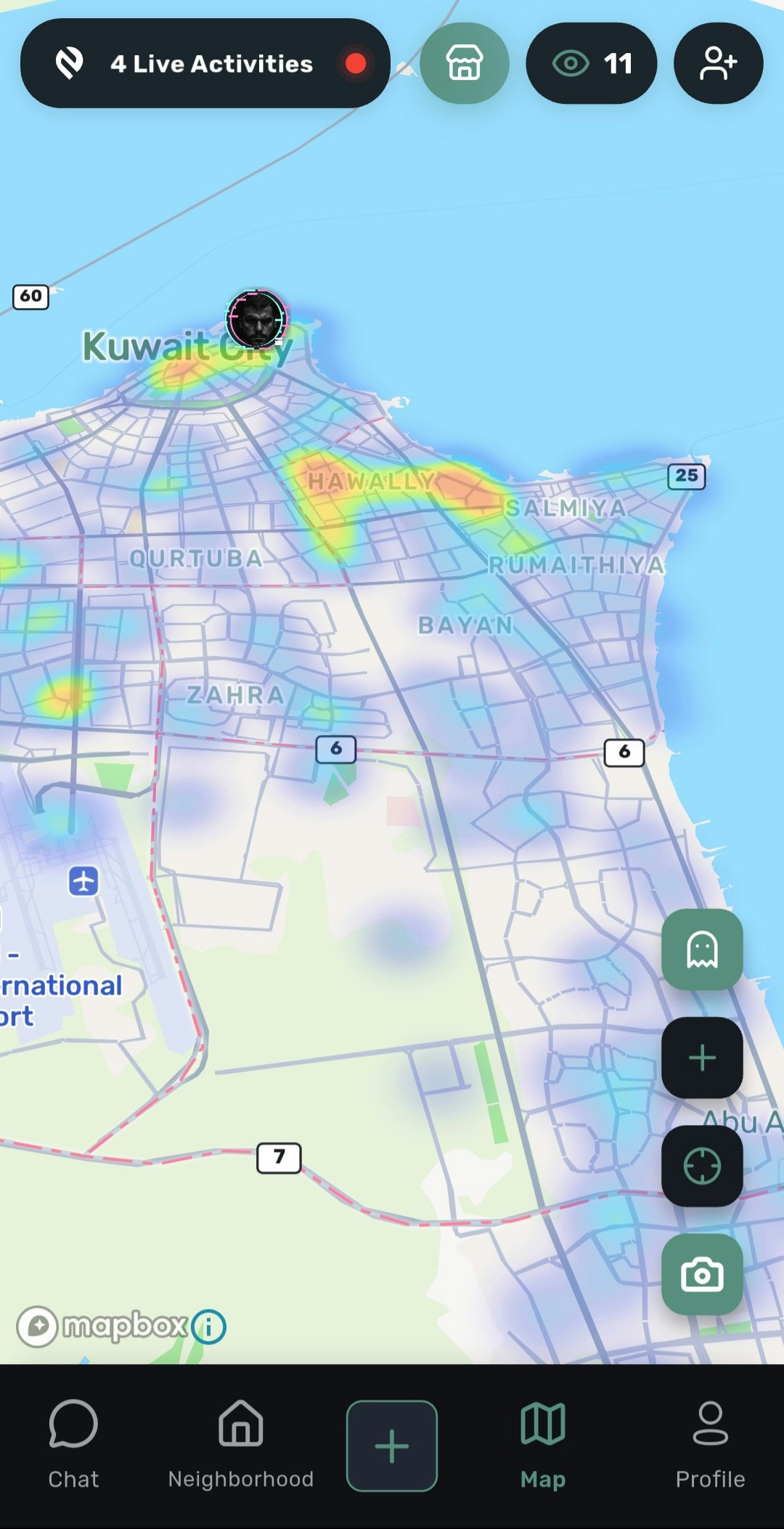Select the Map tab
This screenshot has width=784, height=1529.
point(543,1445)
